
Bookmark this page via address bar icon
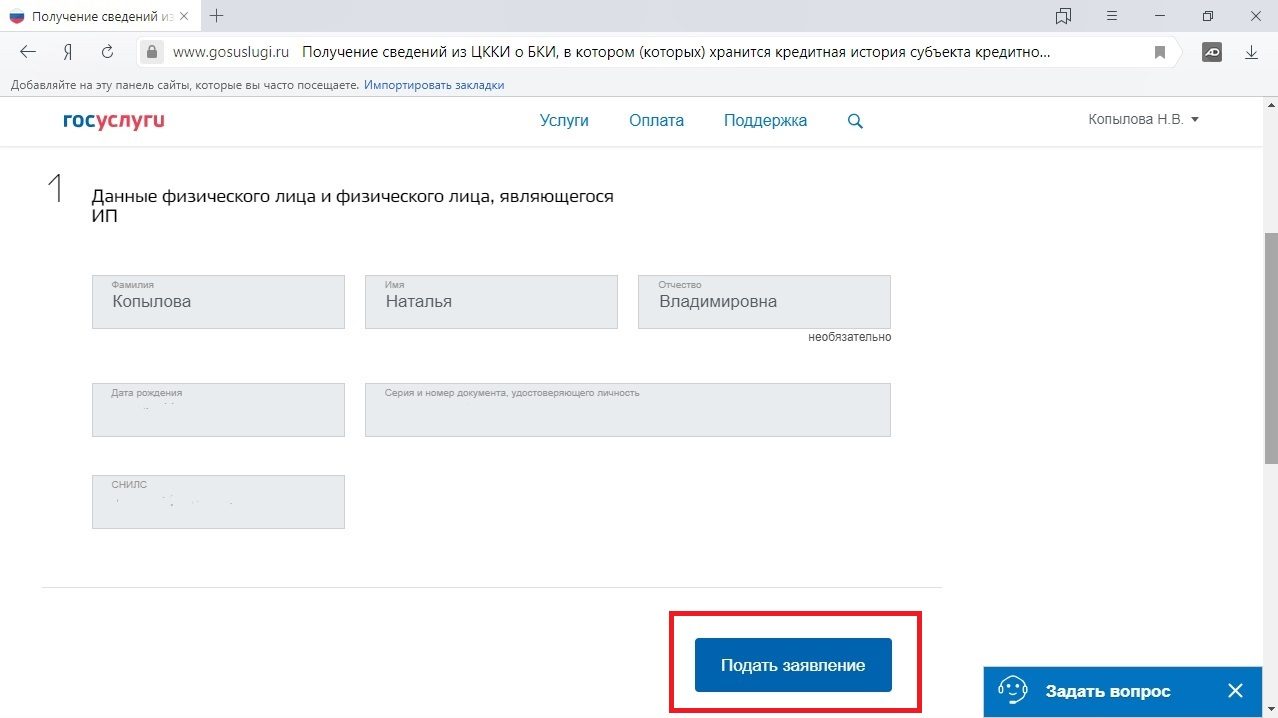(1160, 52)
